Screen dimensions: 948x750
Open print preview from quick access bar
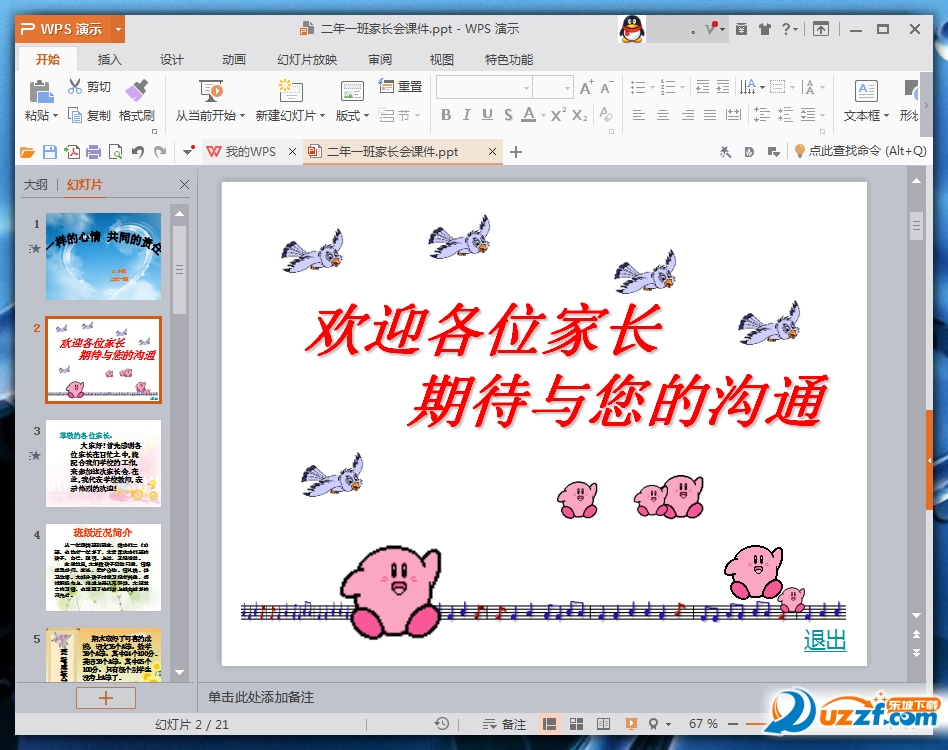pos(115,152)
